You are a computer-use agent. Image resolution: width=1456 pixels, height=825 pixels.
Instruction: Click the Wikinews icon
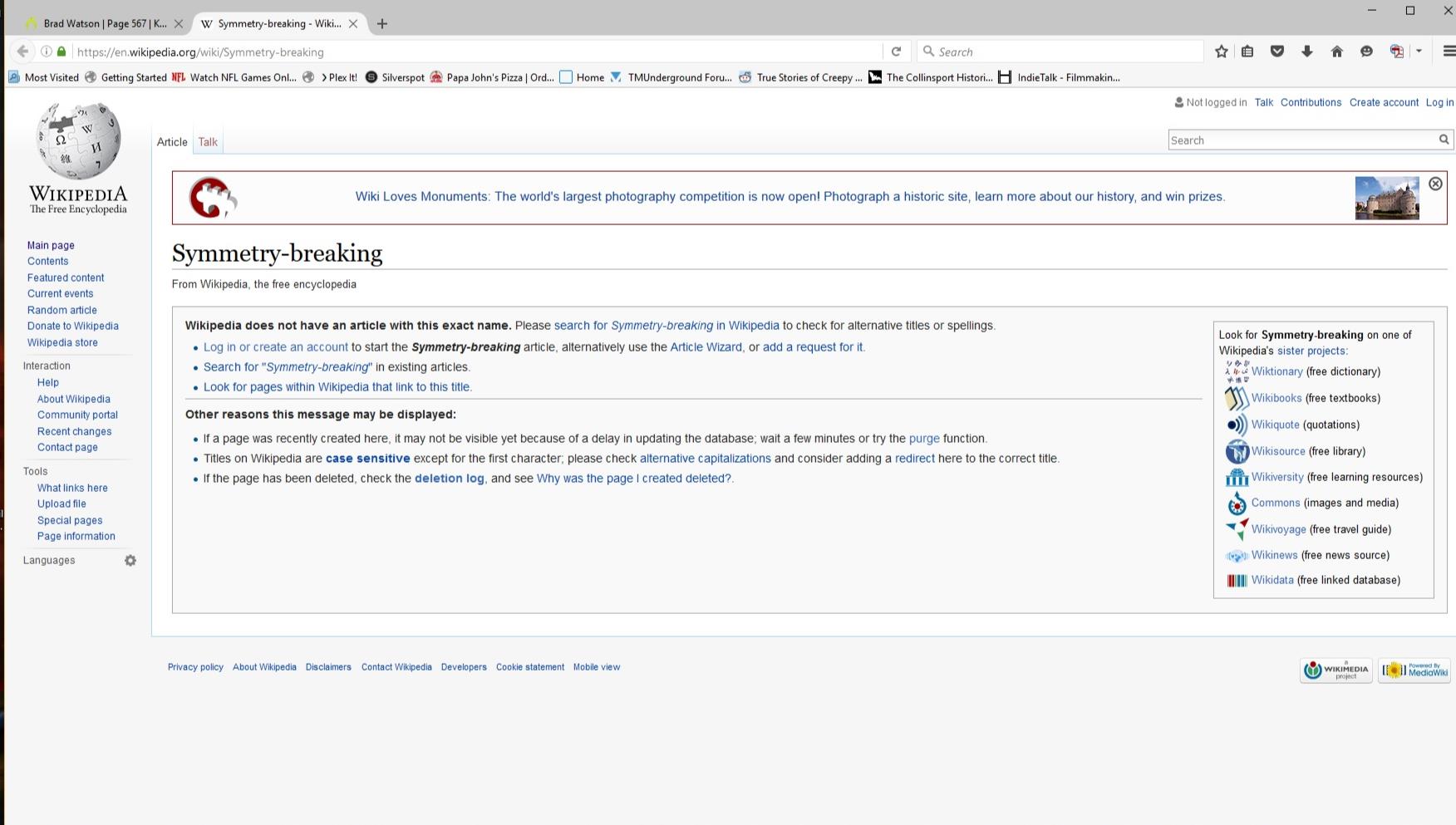pos(1237,556)
